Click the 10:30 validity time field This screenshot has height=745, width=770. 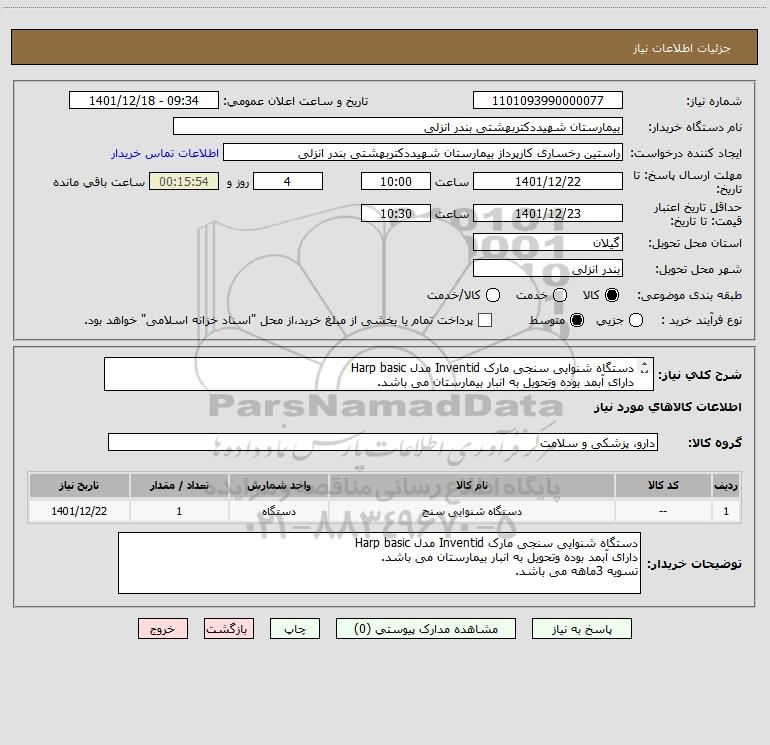point(396,213)
